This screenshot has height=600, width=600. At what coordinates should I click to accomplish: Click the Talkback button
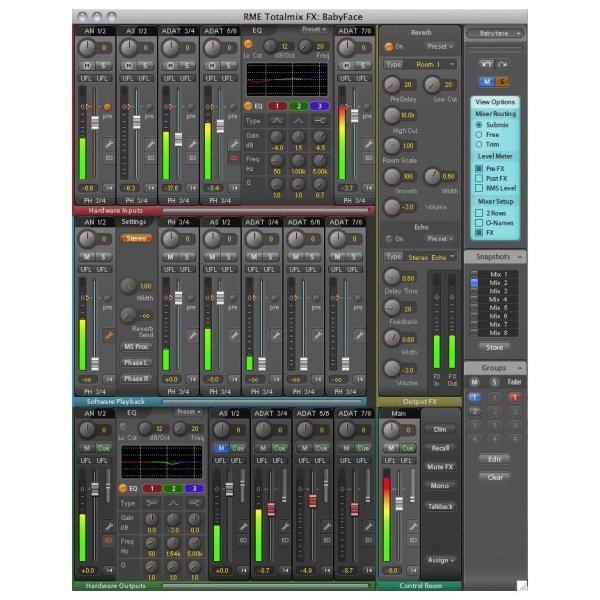(440, 507)
